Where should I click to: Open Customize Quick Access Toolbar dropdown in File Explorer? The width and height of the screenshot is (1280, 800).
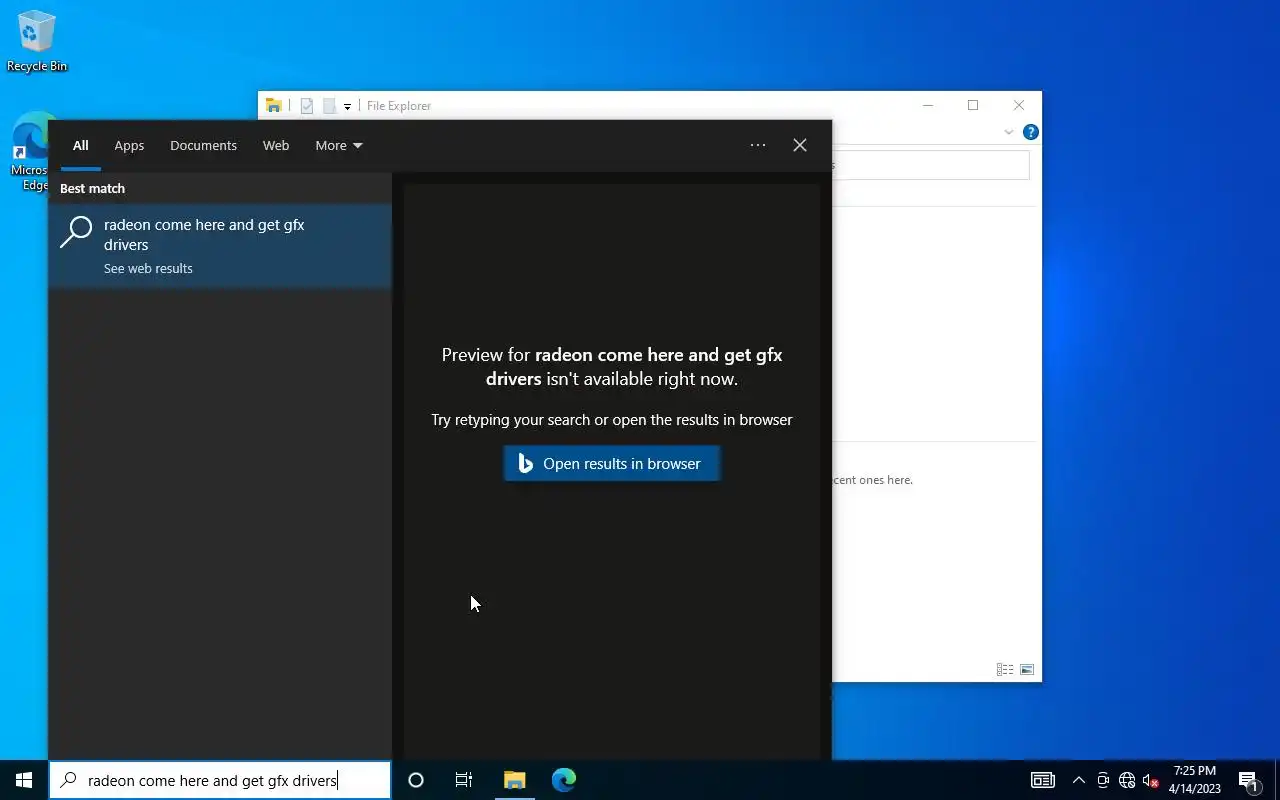pyautogui.click(x=347, y=106)
